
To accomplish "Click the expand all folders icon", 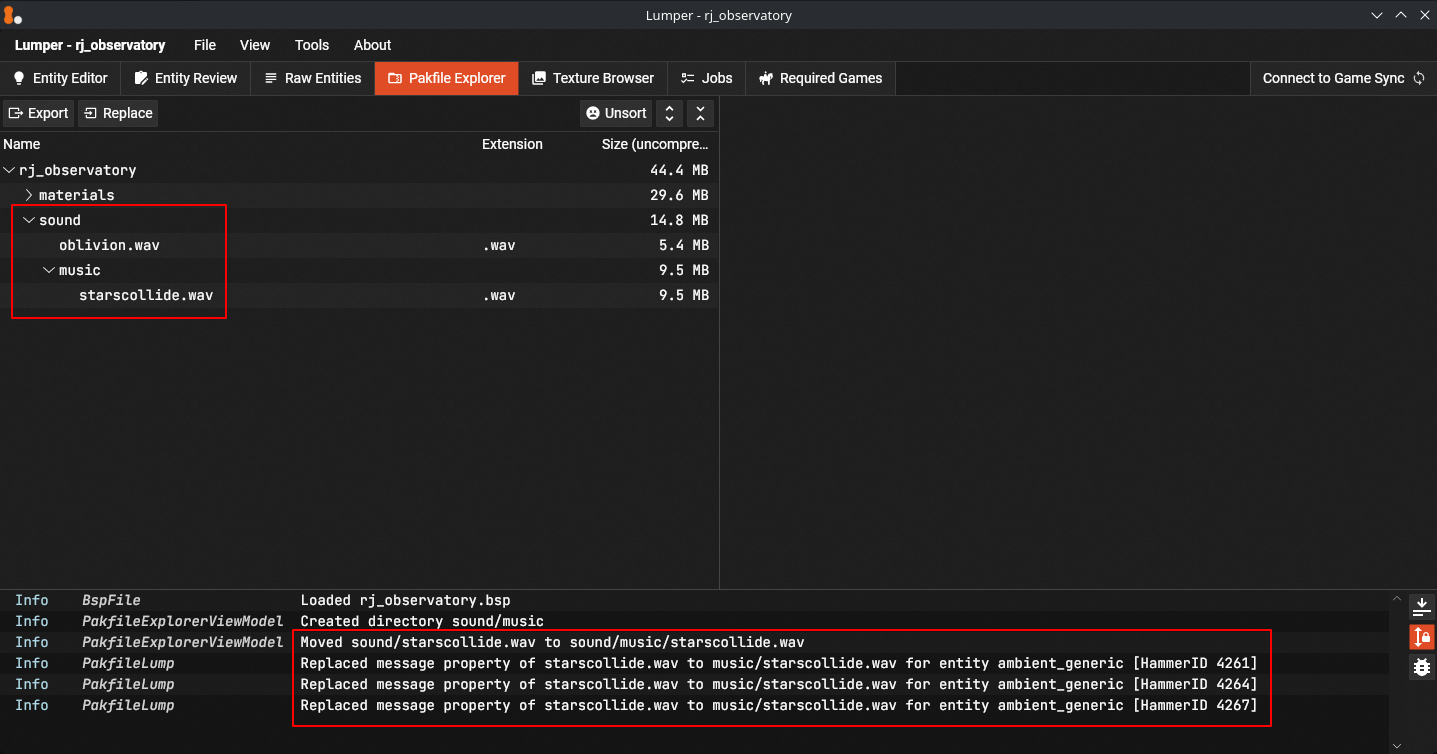I will [x=670, y=113].
